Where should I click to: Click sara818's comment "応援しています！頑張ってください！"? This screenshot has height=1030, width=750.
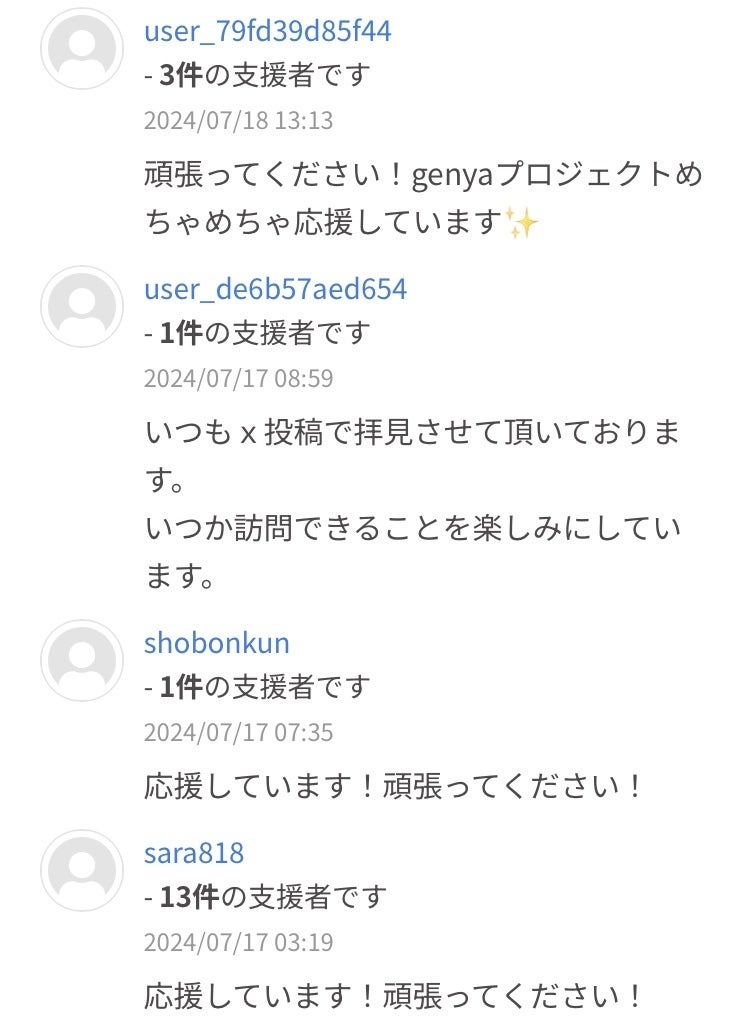(394, 996)
